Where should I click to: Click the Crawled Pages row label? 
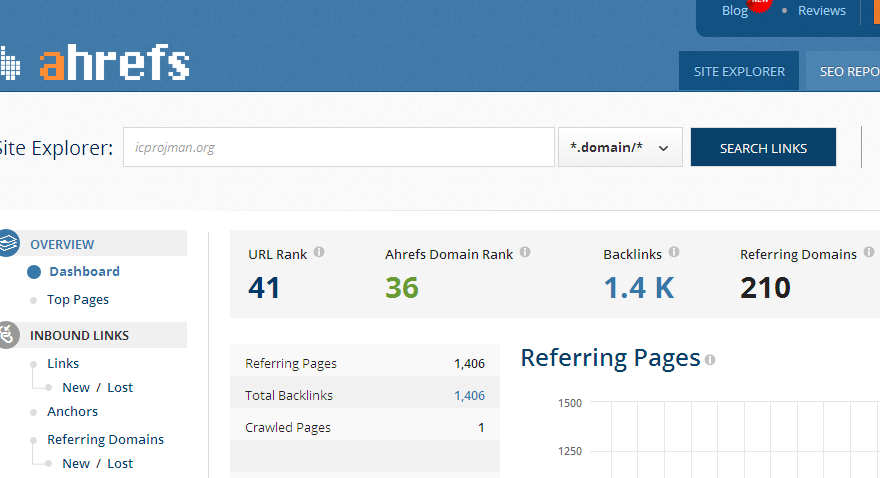pos(287,428)
